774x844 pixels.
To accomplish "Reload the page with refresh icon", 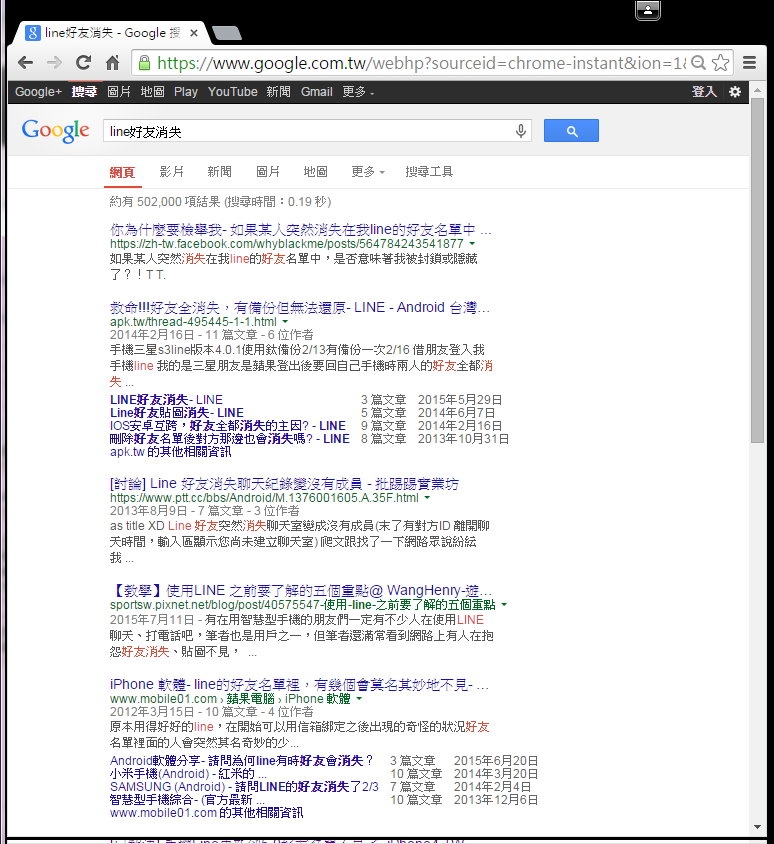I will coord(83,63).
